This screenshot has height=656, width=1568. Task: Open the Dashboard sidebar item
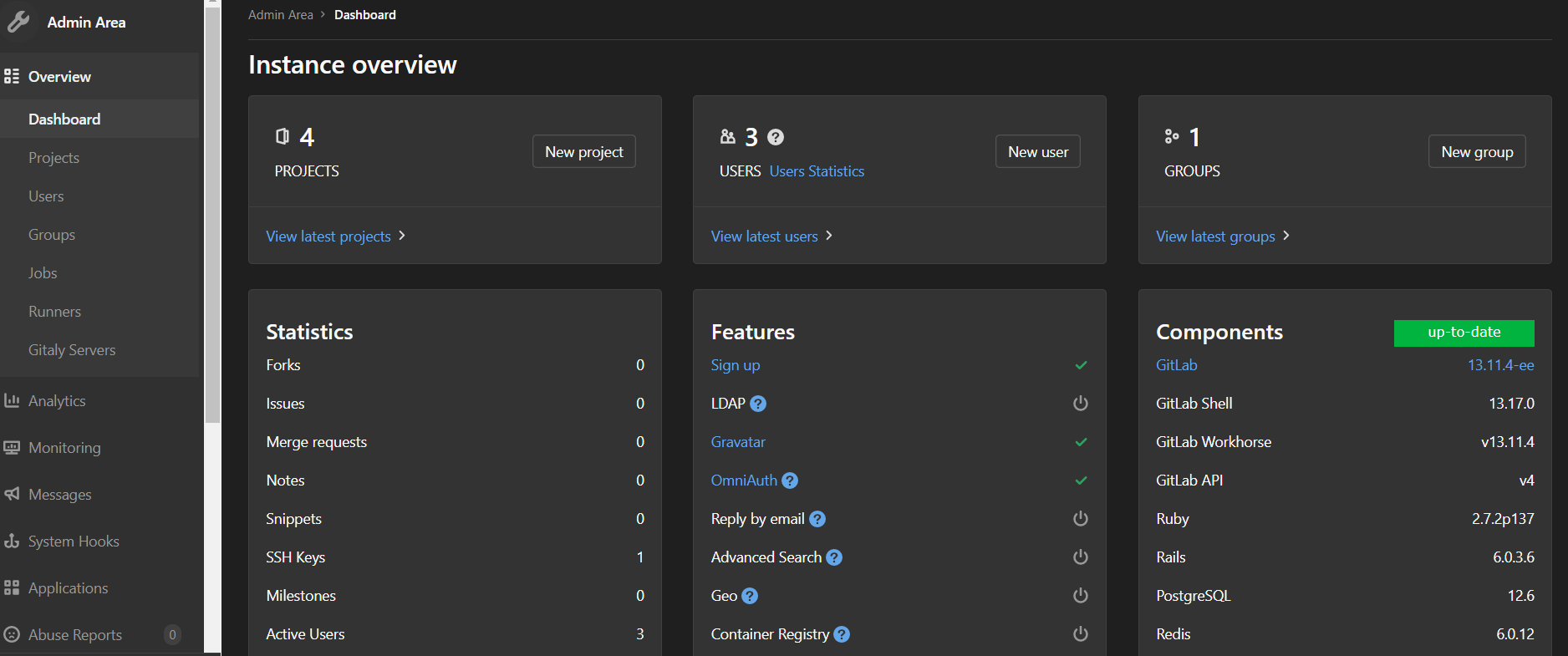click(x=99, y=119)
